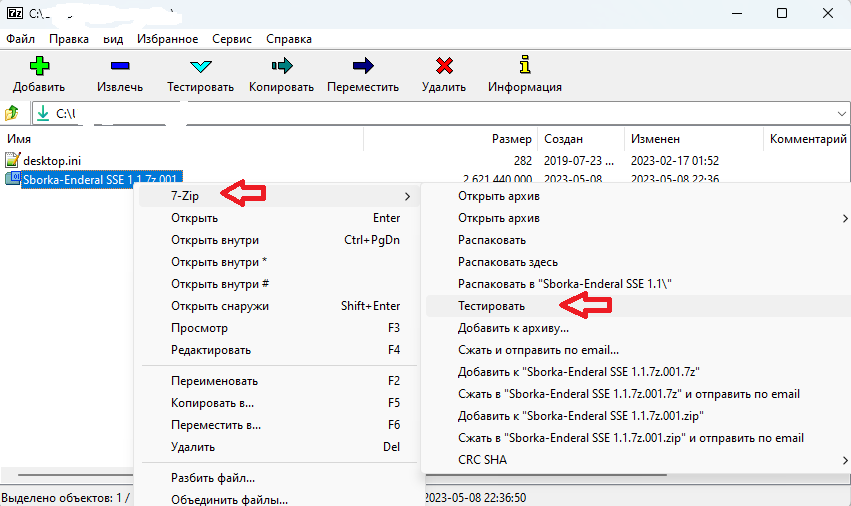The width and height of the screenshot is (851, 506).
Task: Click the green plus Add icon
Action: tap(39, 67)
